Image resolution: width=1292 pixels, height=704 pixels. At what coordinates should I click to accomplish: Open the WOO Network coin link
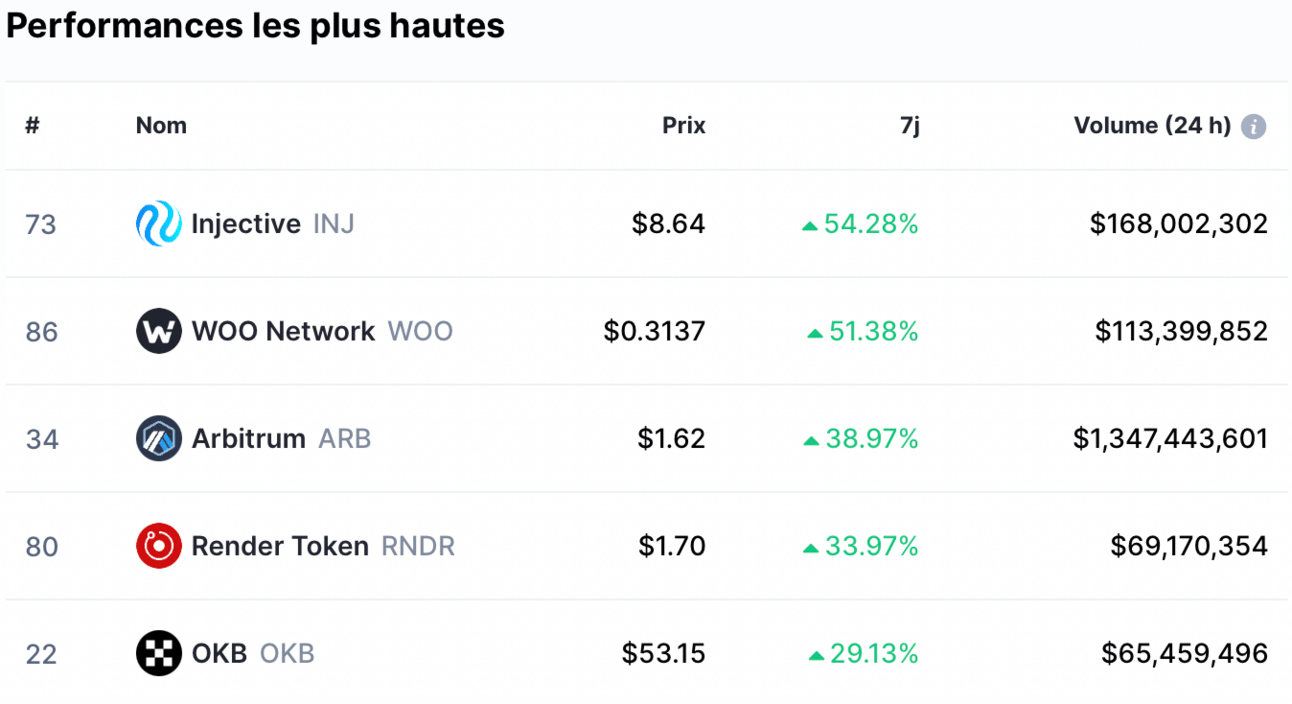pos(322,331)
